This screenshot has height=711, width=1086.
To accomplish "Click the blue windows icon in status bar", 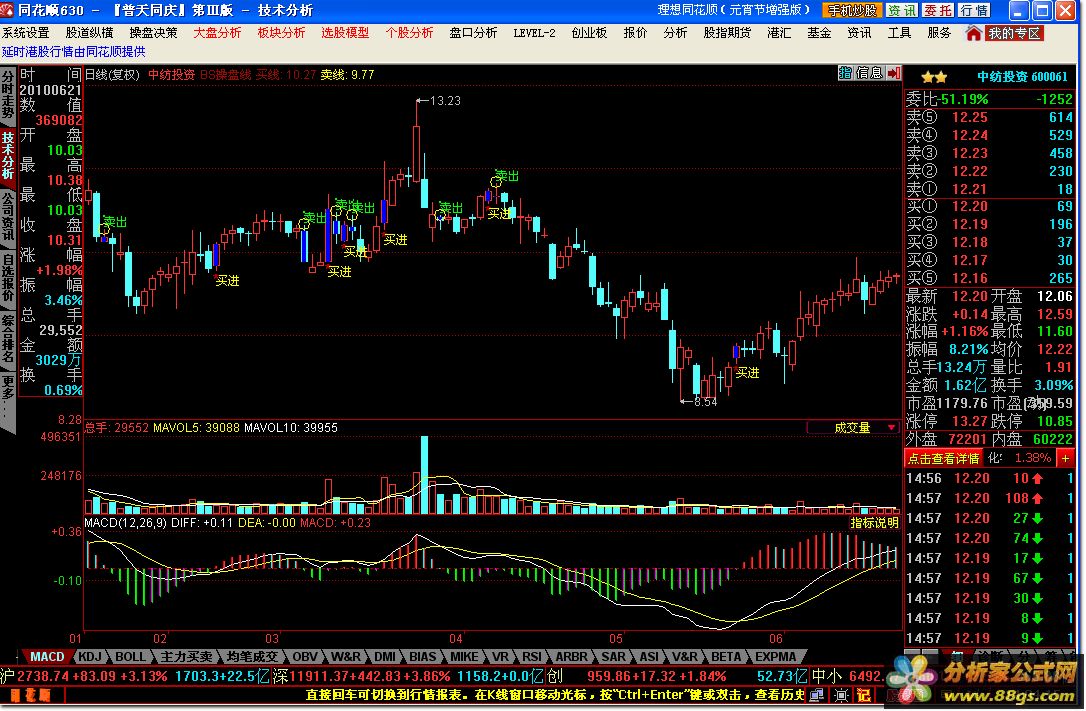I will point(817,694).
